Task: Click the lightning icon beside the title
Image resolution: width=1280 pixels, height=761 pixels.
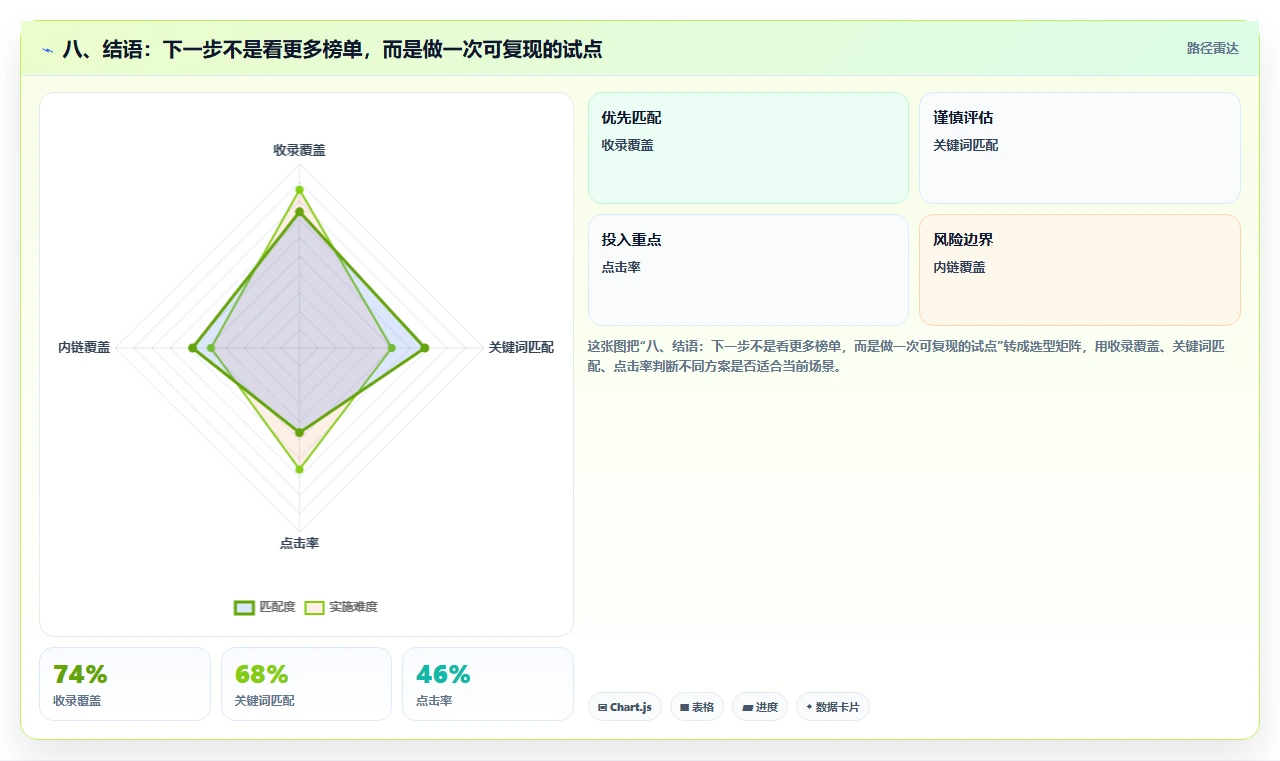Action: (48, 50)
